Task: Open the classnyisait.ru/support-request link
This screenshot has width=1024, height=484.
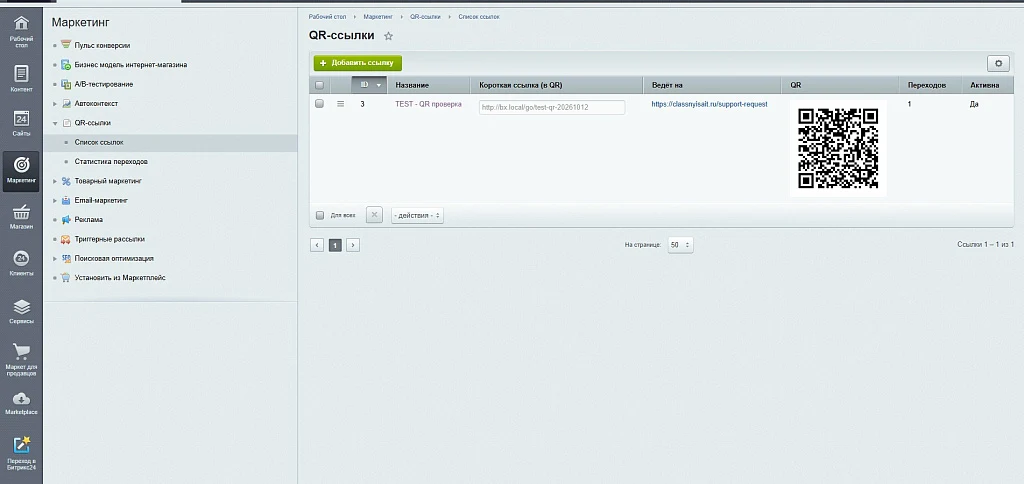Action: (x=709, y=104)
